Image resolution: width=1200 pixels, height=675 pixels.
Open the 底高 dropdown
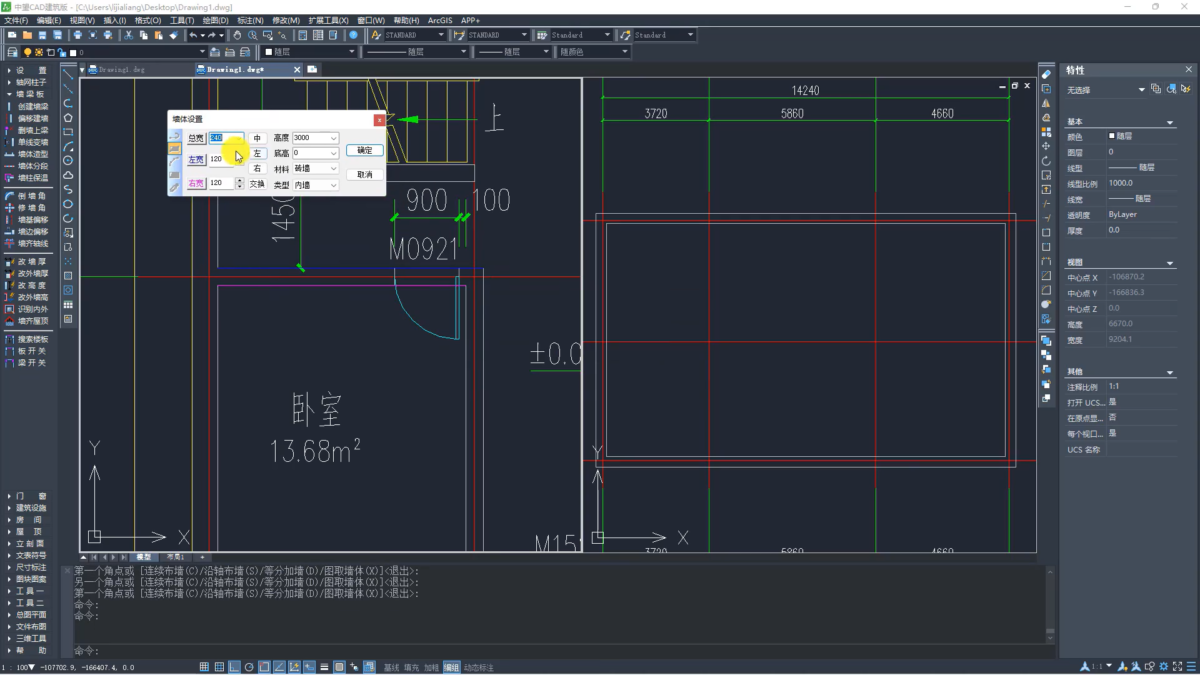coord(333,153)
